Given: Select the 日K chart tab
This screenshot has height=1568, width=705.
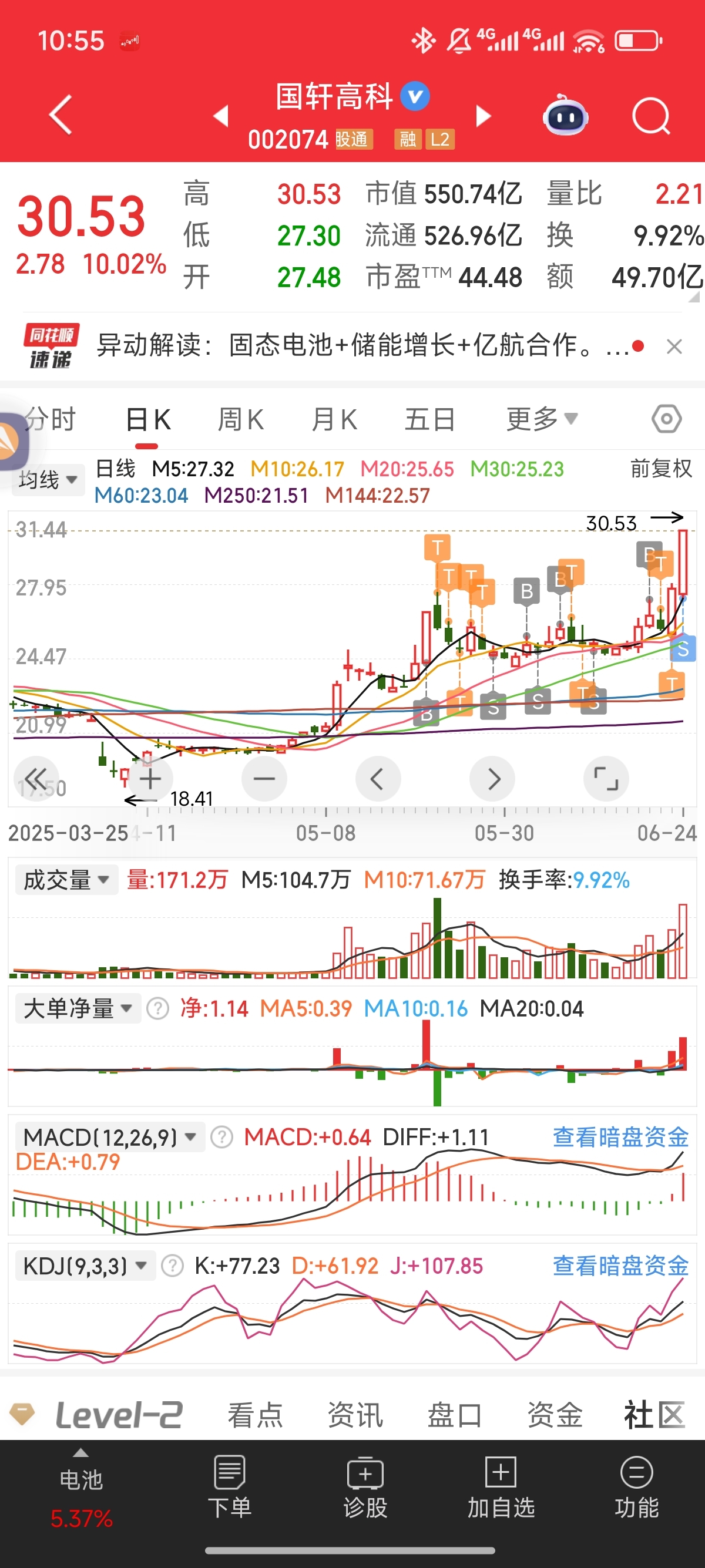Looking at the screenshot, I should (147, 419).
